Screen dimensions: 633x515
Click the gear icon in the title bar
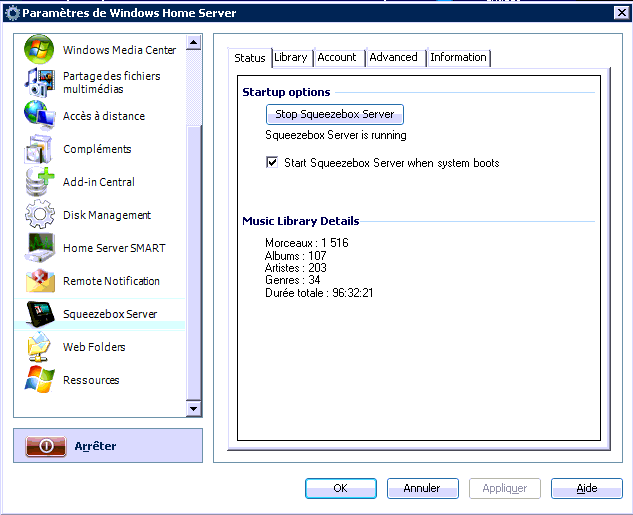tap(12, 13)
